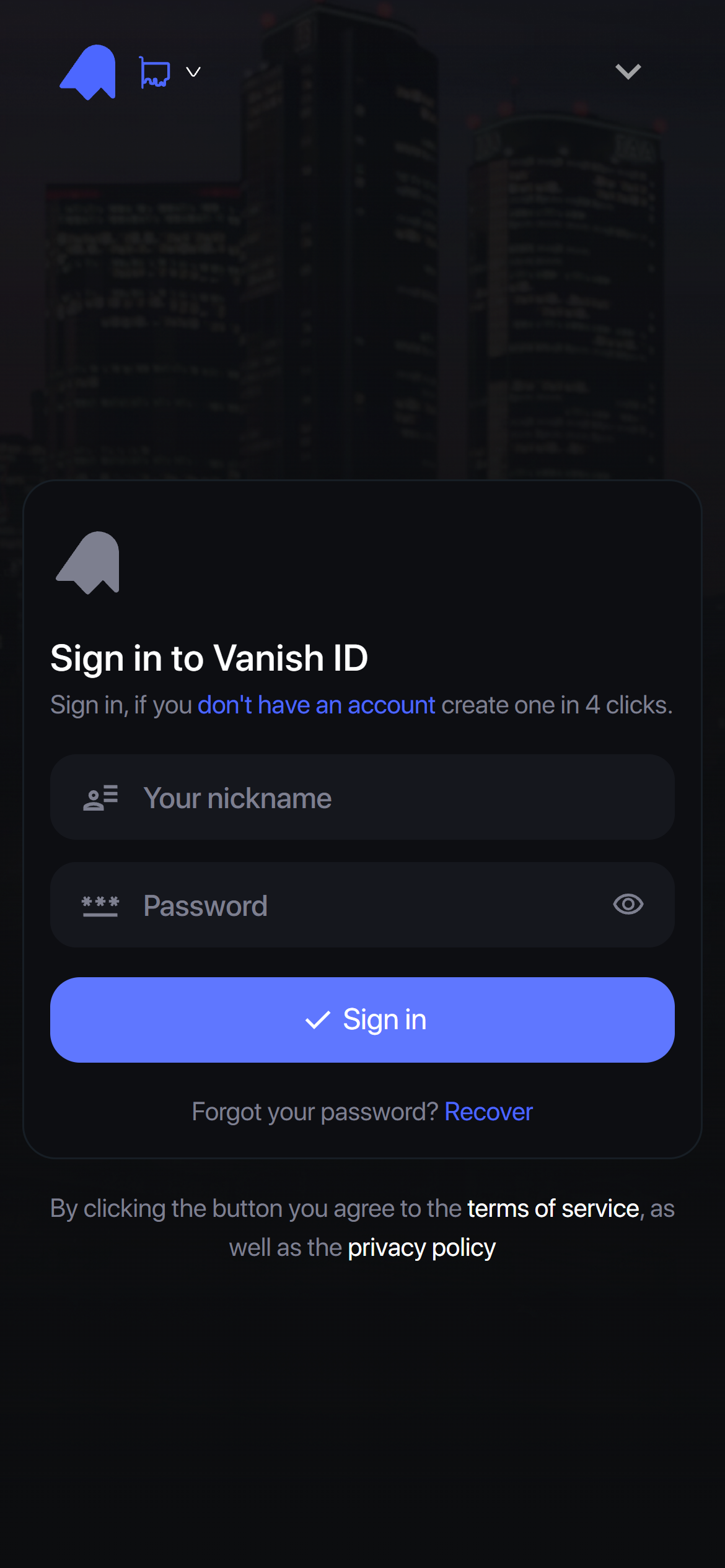Click the nickname person-card icon
725x1568 pixels.
coord(100,798)
